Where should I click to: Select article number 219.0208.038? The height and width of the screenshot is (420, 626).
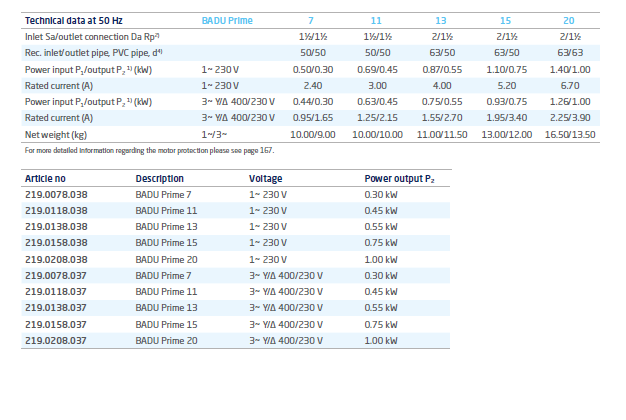coord(56,260)
